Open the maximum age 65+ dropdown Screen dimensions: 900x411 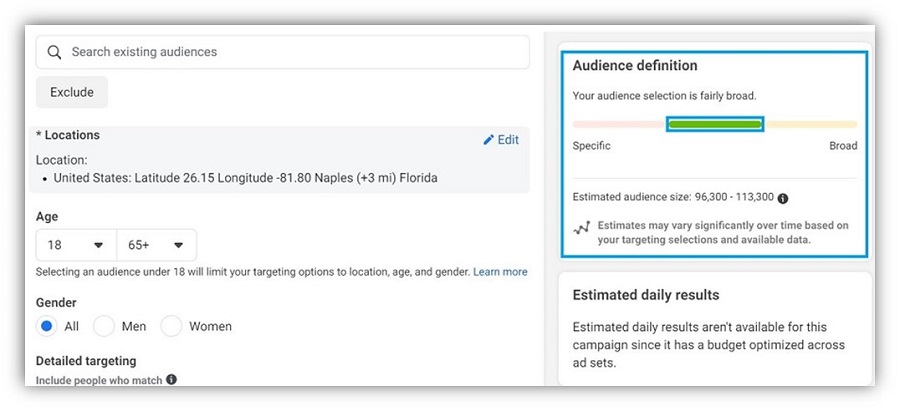tap(156, 245)
